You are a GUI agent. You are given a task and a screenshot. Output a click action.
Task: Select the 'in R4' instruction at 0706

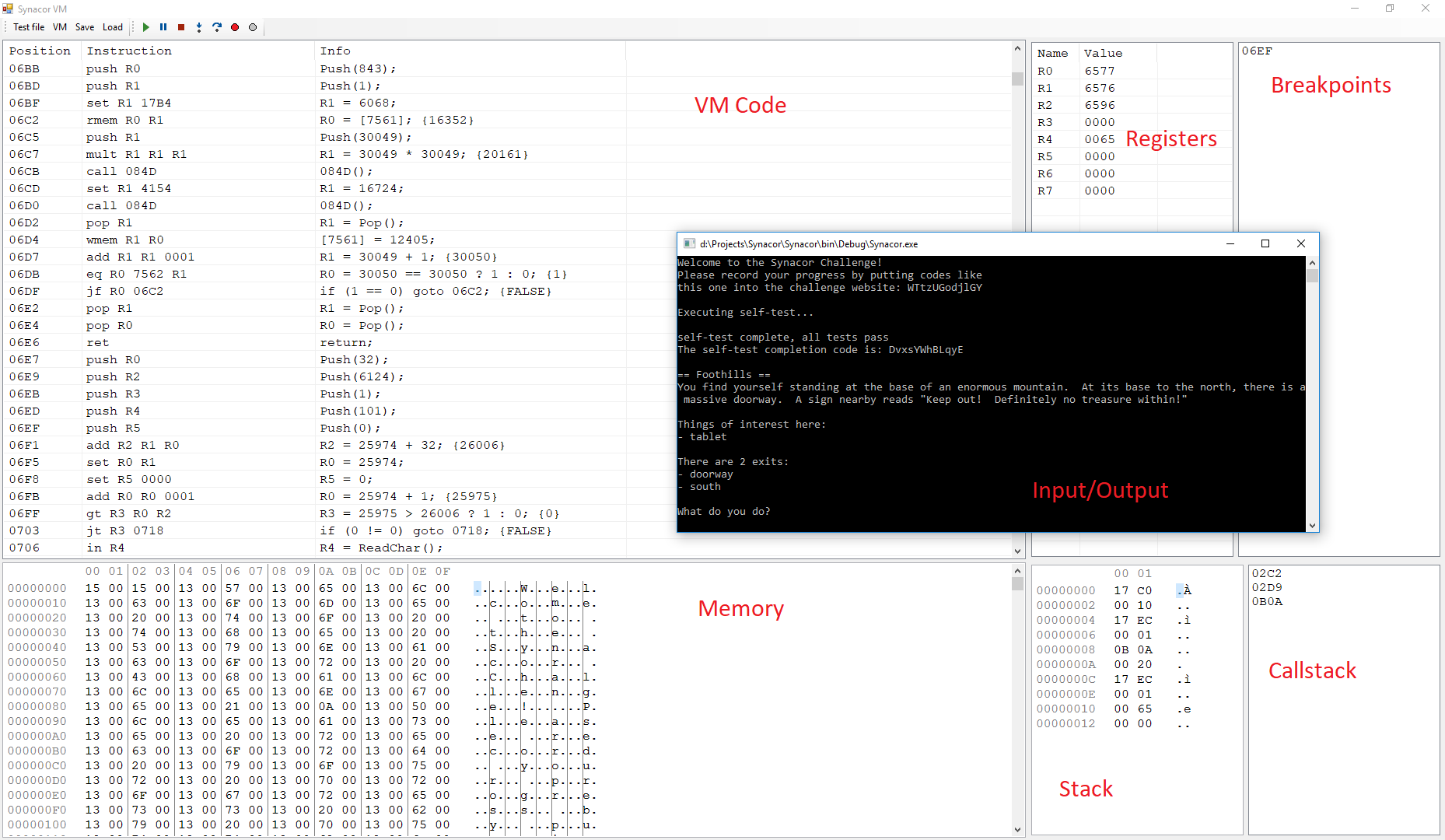509,548
